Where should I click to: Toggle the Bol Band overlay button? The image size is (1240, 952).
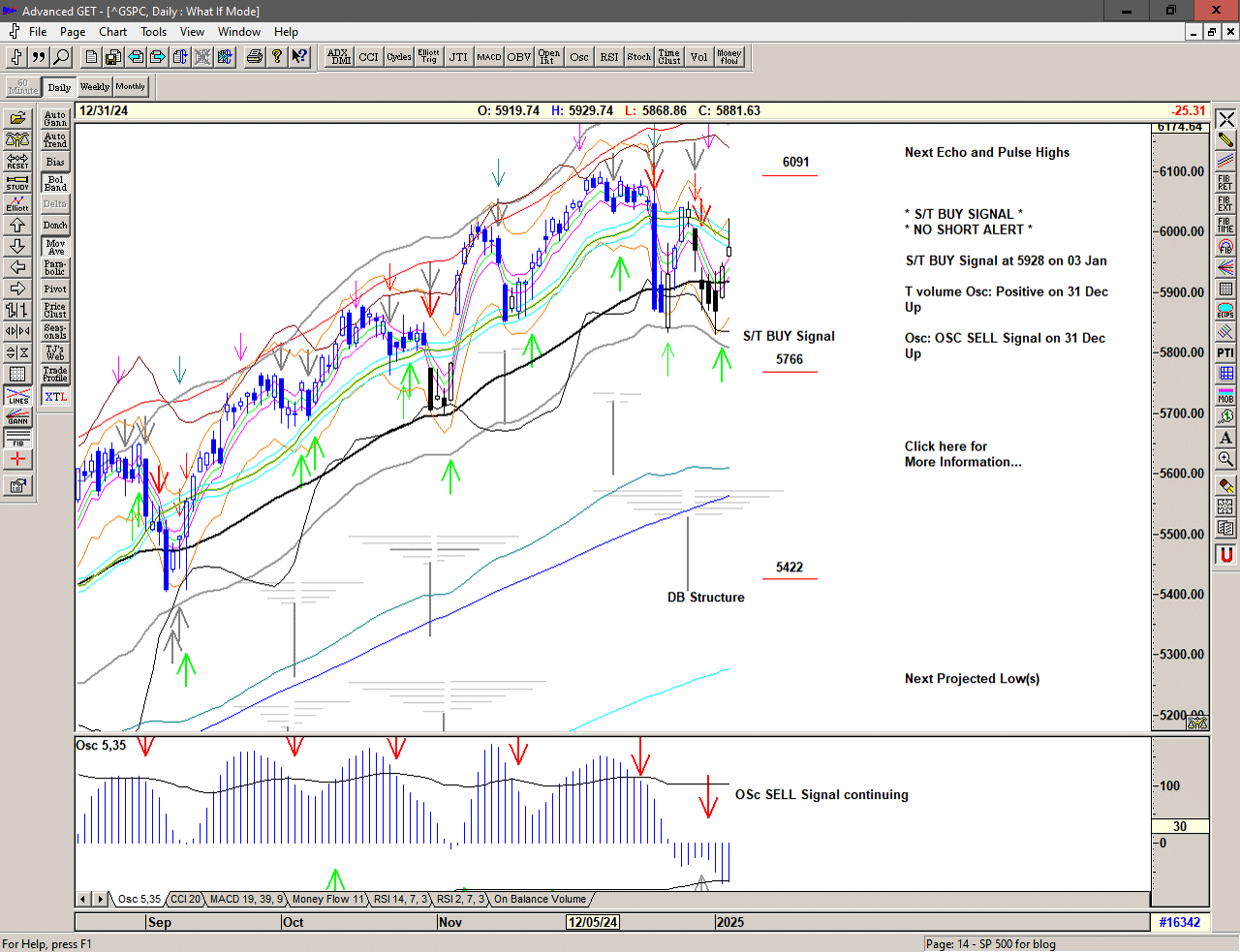coord(55,183)
